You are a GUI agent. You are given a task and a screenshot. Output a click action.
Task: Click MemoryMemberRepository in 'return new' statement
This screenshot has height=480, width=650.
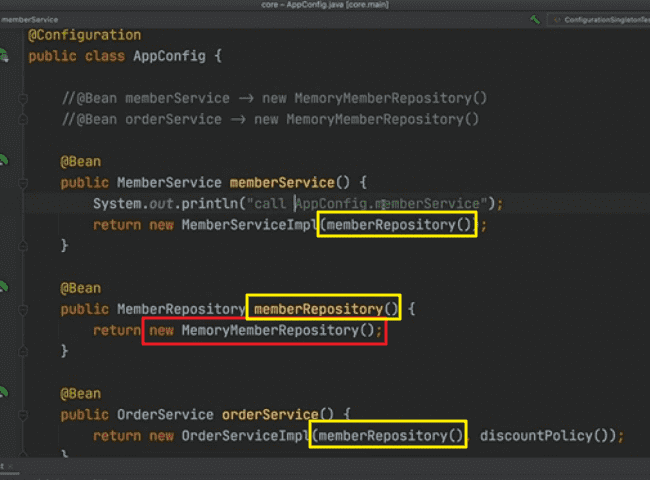coord(270,330)
